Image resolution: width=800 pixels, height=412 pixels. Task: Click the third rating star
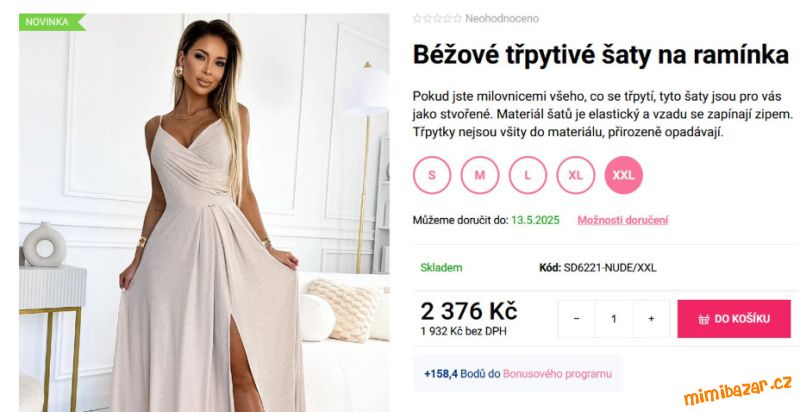[437, 19]
